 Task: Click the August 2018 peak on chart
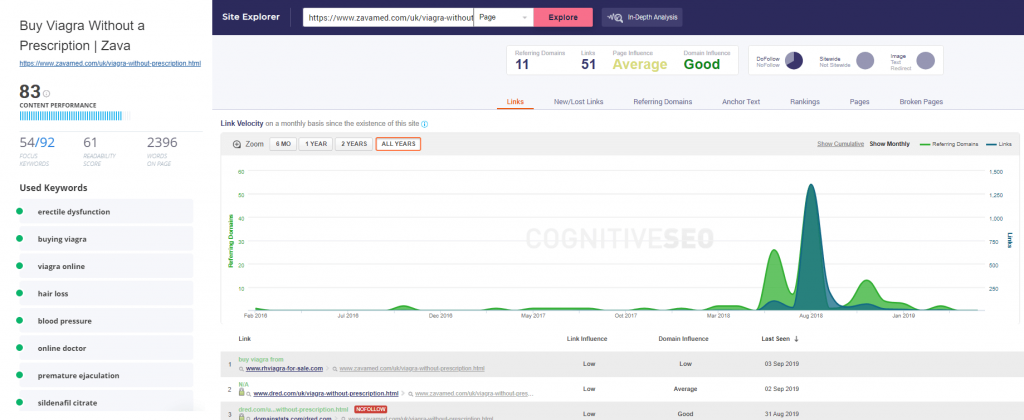pos(810,185)
